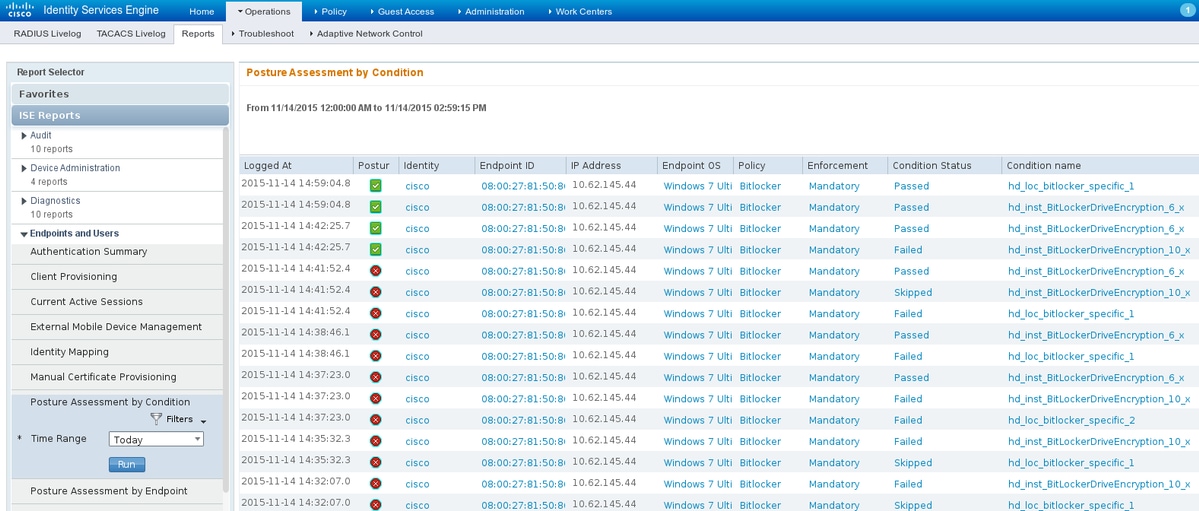Click the Filters funnel icon
This screenshot has width=1199, height=511.
tap(156, 418)
